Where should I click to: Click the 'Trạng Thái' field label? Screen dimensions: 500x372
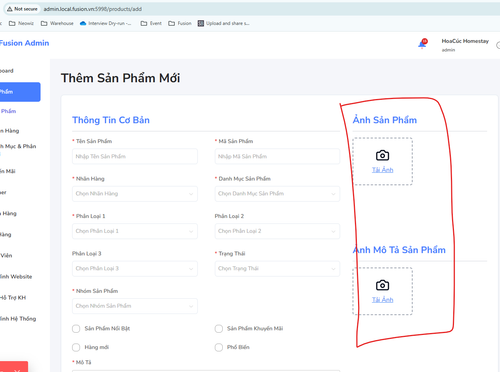click(x=232, y=254)
